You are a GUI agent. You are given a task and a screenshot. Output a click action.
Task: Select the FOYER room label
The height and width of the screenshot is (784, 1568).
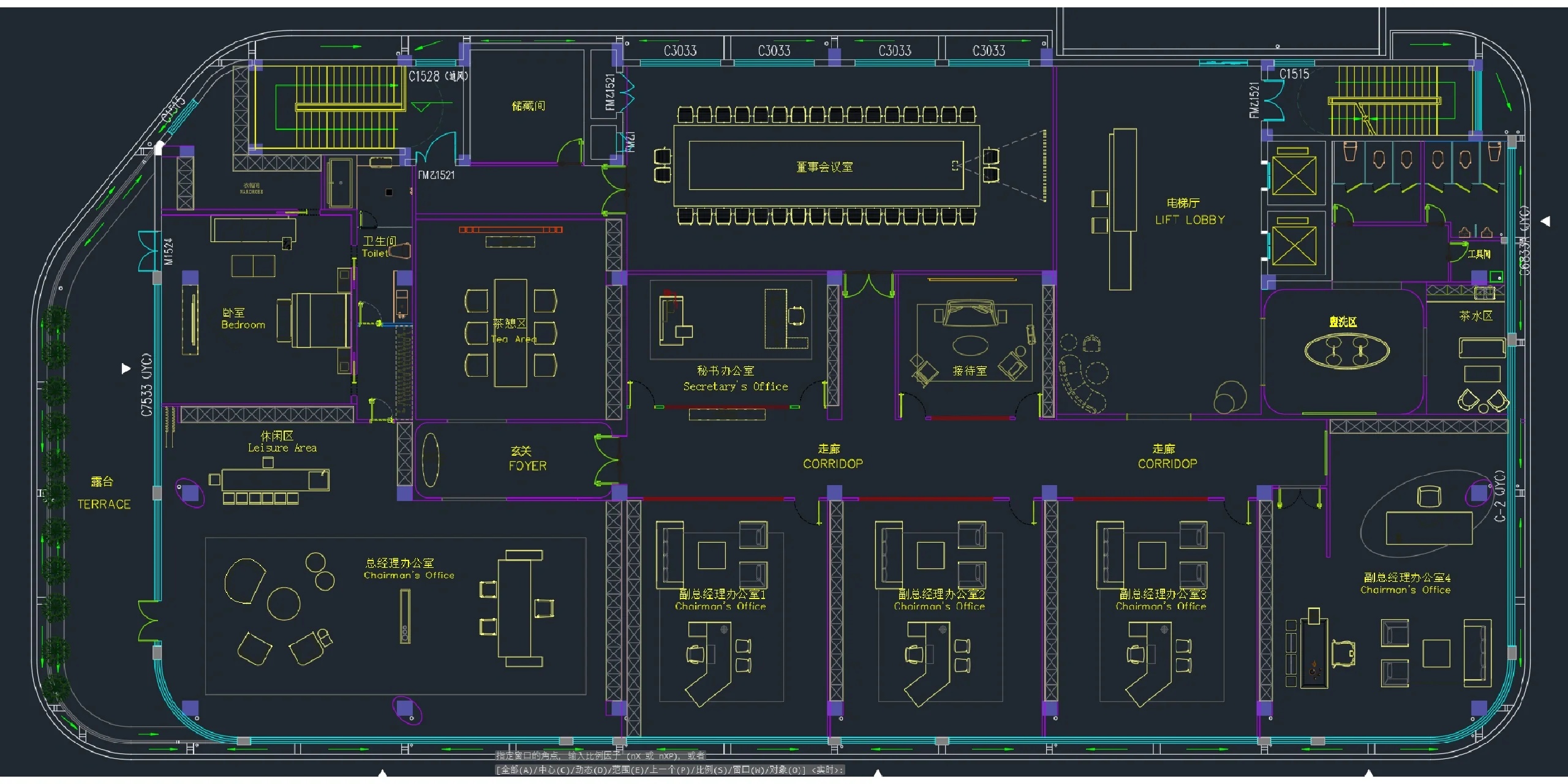527,466
